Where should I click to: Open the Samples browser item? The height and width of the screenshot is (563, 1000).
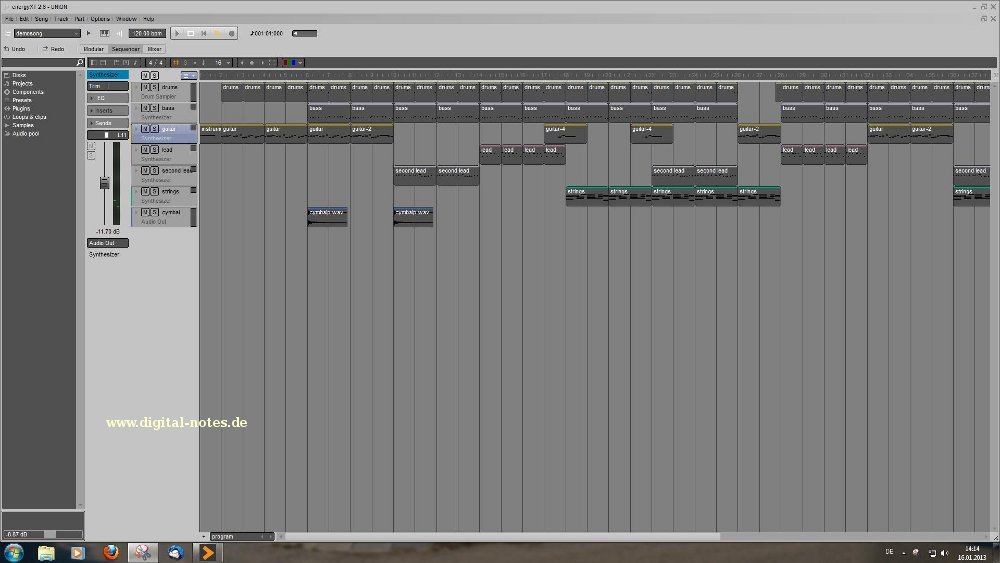point(22,124)
